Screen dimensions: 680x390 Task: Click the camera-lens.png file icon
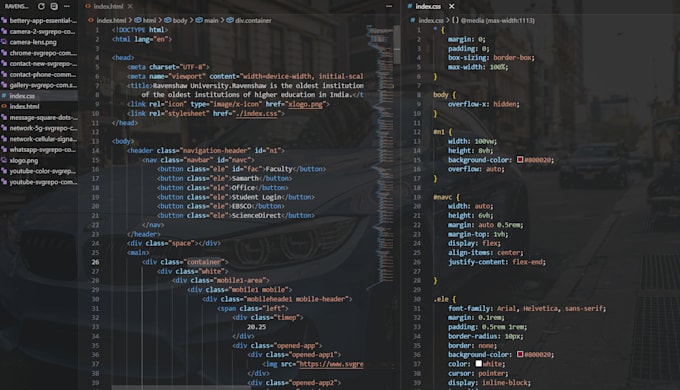pos(4,42)
